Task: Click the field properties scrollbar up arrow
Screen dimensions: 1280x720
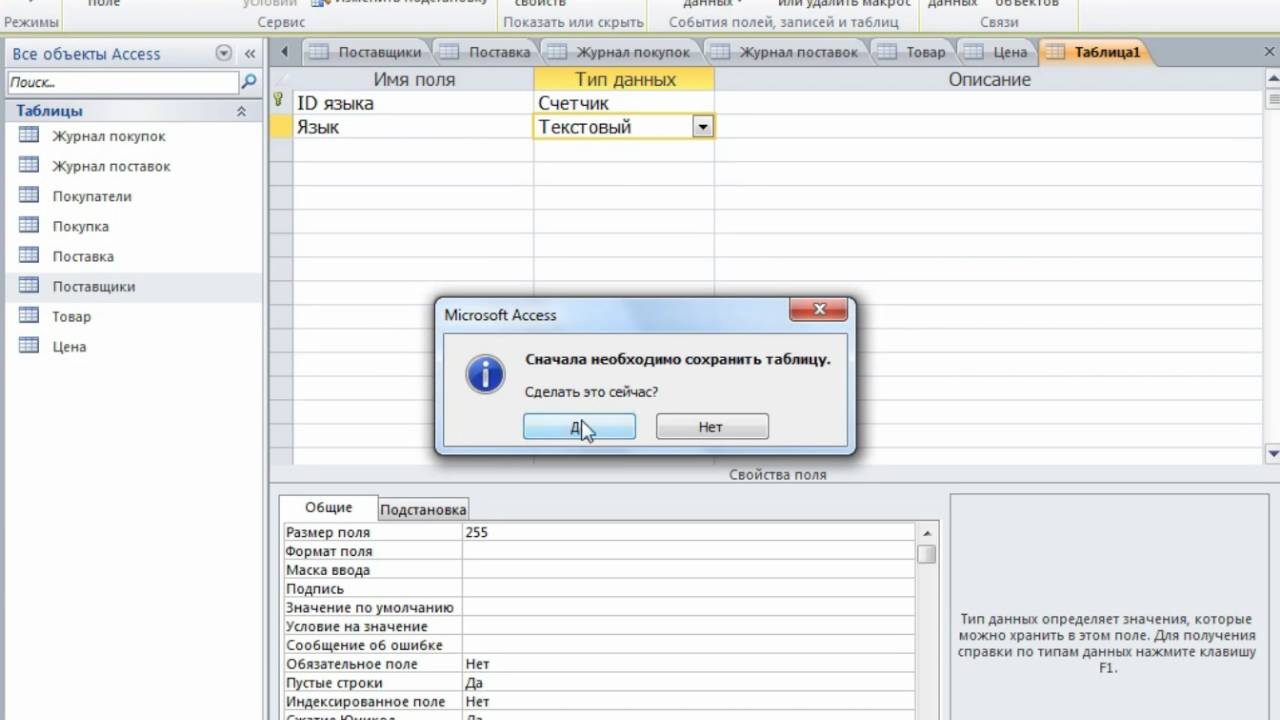Action: point(927,533)
